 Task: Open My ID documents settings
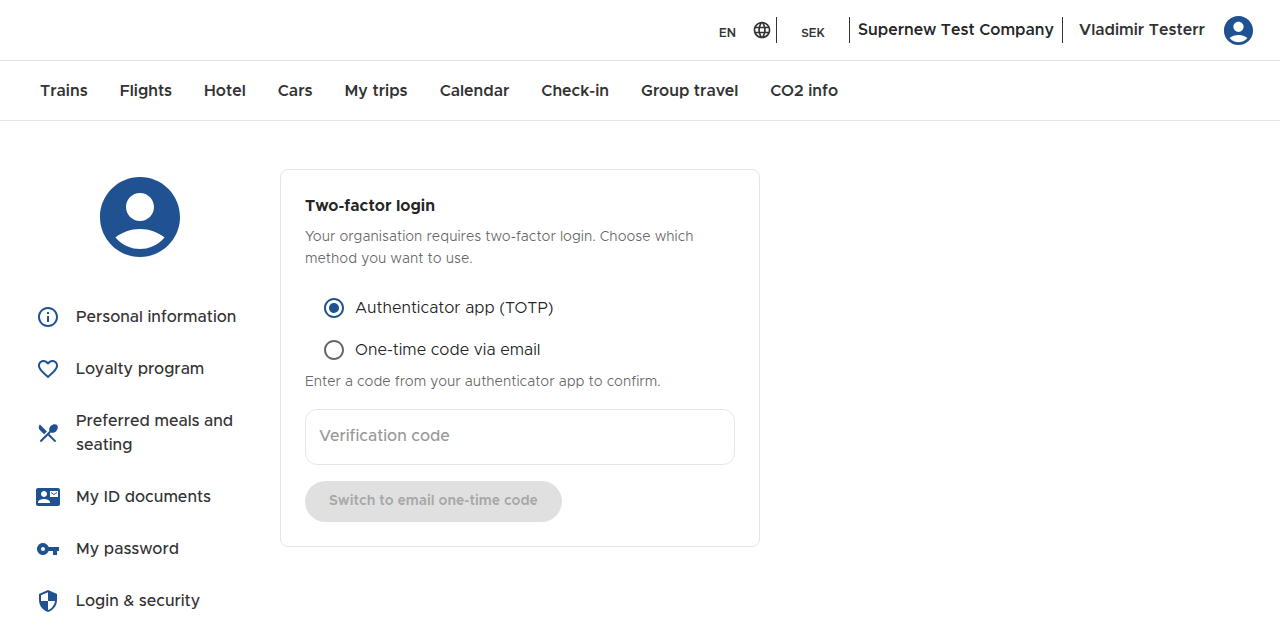coord(143,497)
